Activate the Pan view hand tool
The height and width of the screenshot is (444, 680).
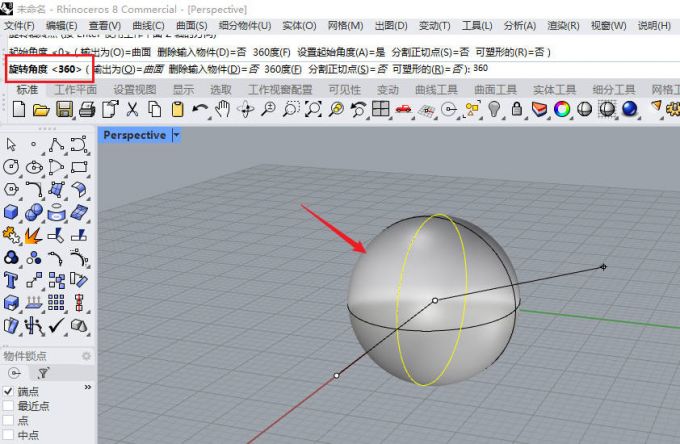click(x=223, y=109)
